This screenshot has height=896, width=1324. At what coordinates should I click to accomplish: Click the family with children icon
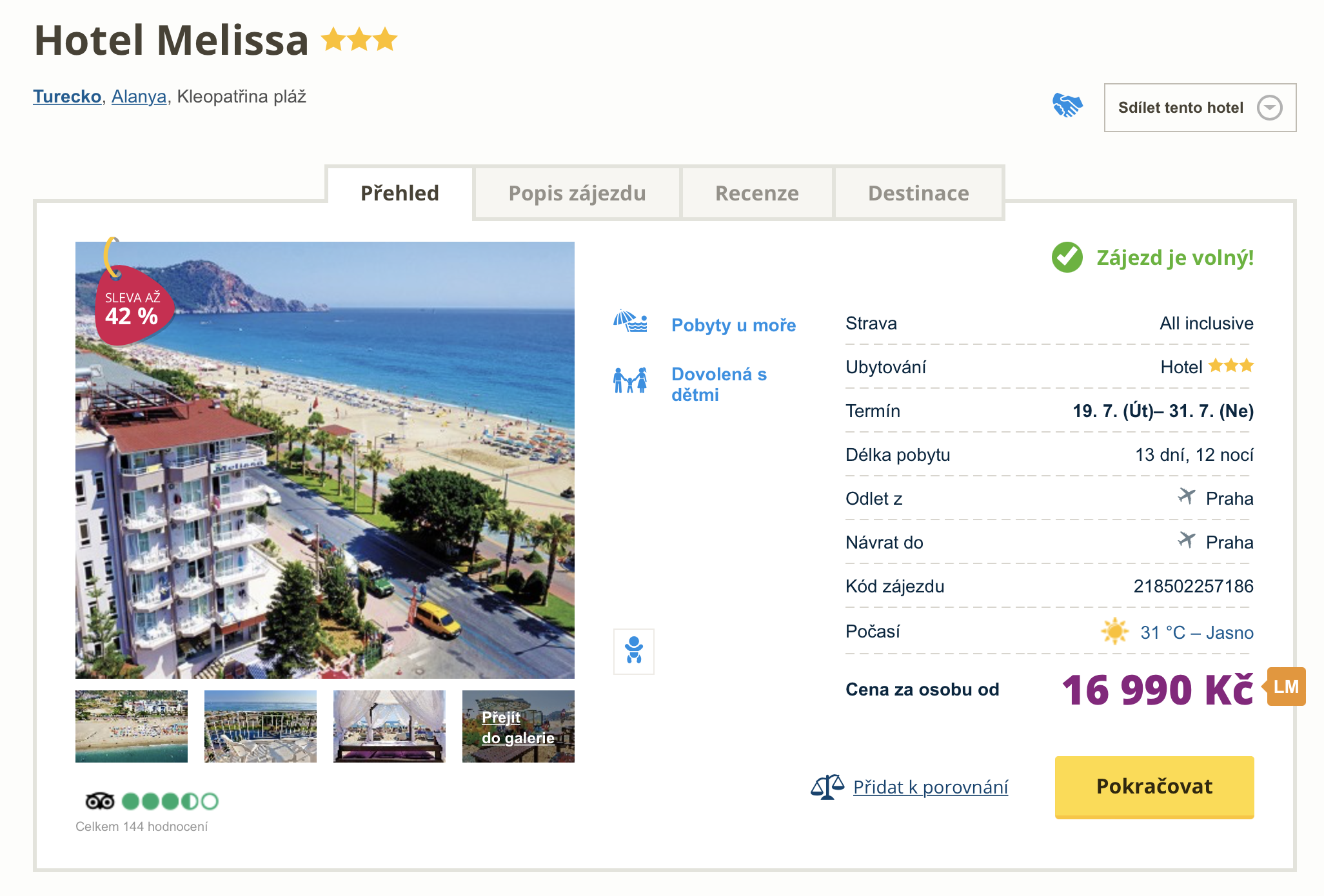(630, 381)
